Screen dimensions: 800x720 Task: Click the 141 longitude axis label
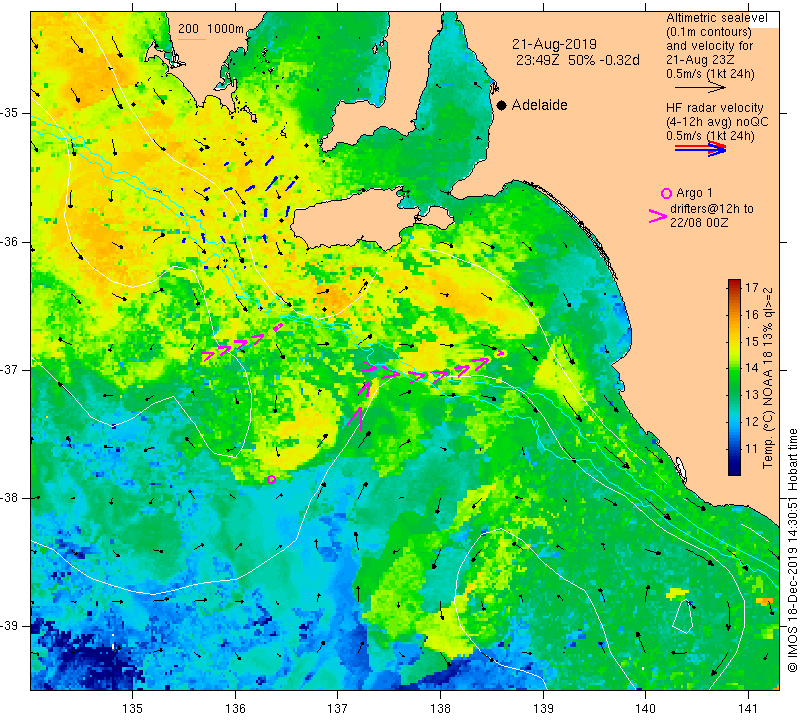pos(748,709)
